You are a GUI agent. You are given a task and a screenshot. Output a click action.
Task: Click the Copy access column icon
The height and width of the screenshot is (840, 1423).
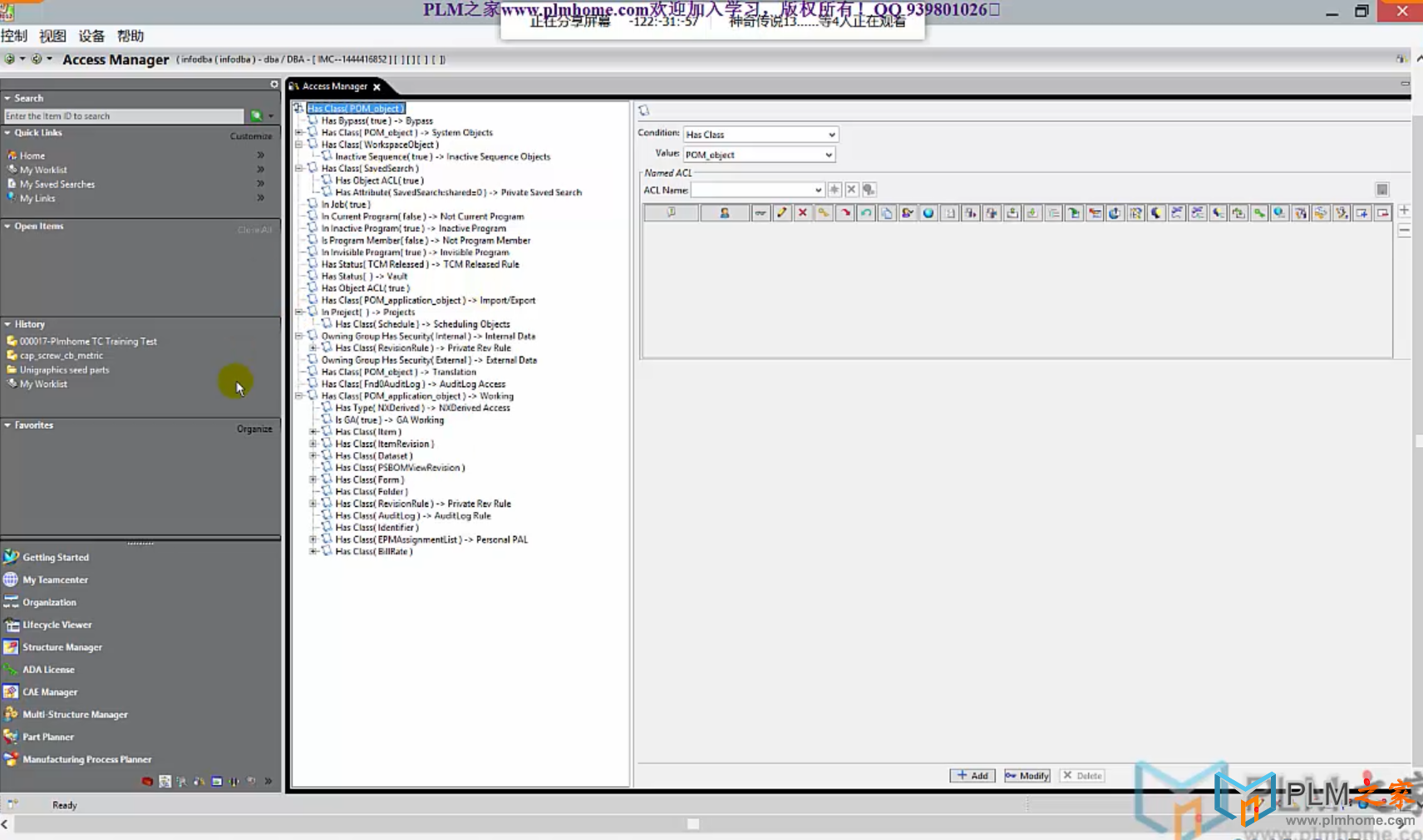pos(886,214)
